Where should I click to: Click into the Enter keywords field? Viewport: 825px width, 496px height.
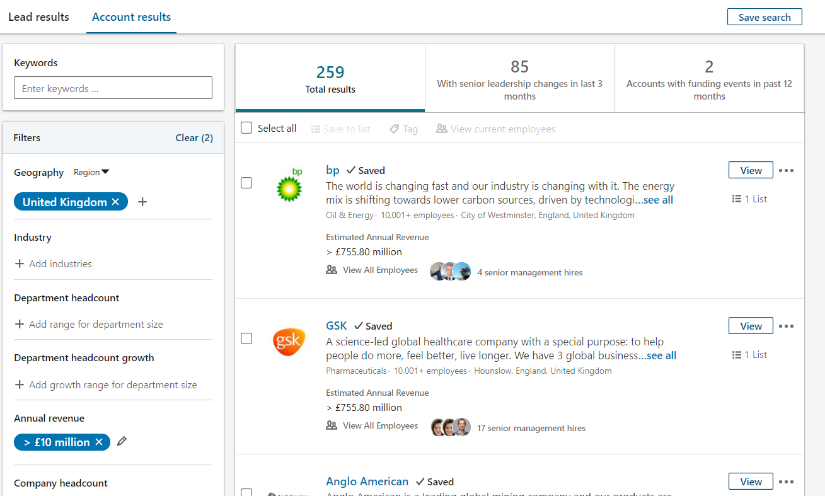(113, 88)
